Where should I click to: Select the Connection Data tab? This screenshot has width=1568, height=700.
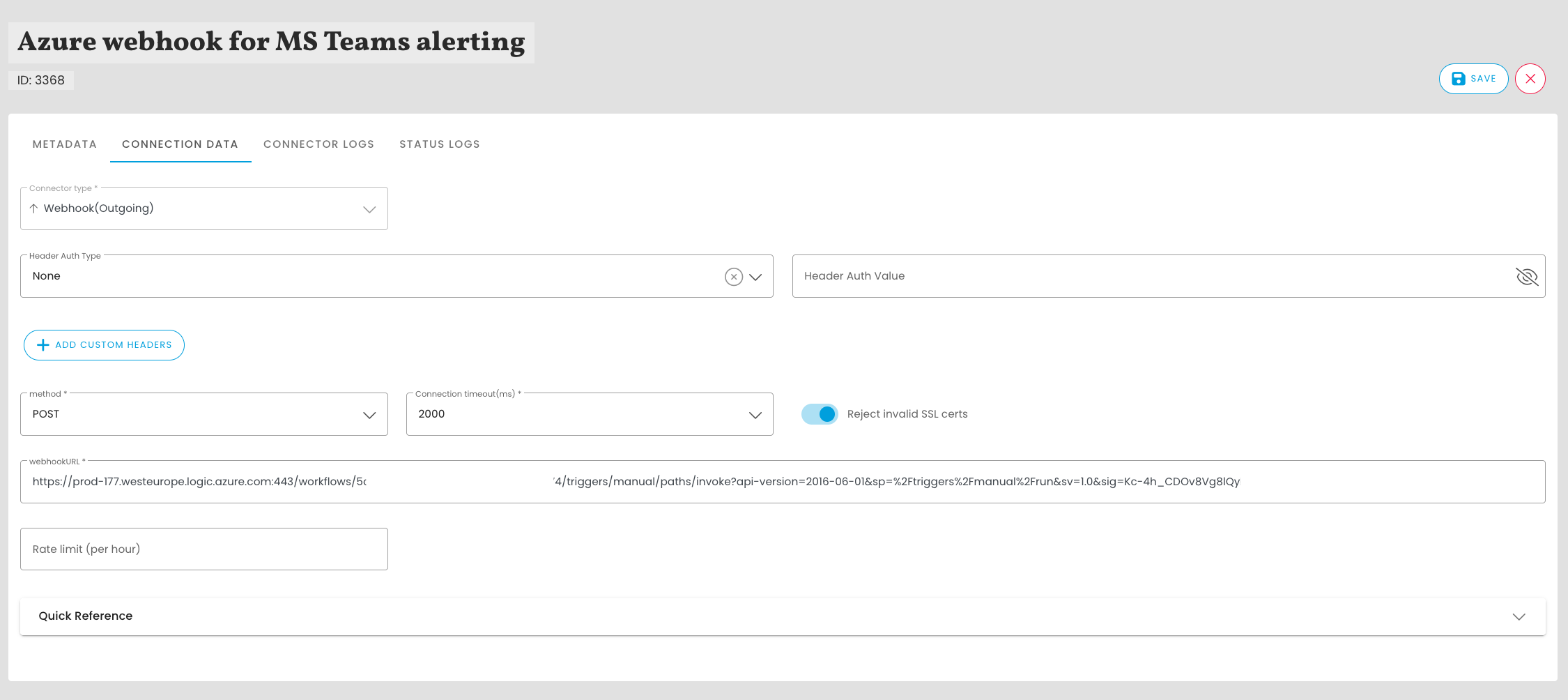pyautogui.click(x=180, y=144)
